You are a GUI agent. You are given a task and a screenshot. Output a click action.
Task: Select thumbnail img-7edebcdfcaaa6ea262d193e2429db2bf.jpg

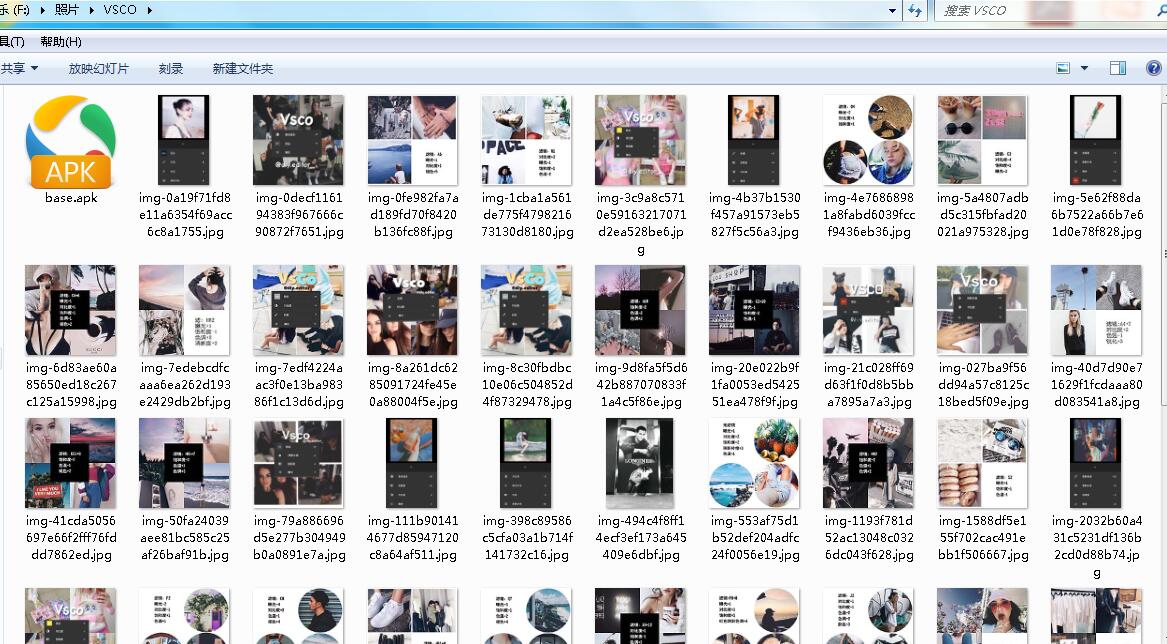pyautogui.click(x=185, y=310)
